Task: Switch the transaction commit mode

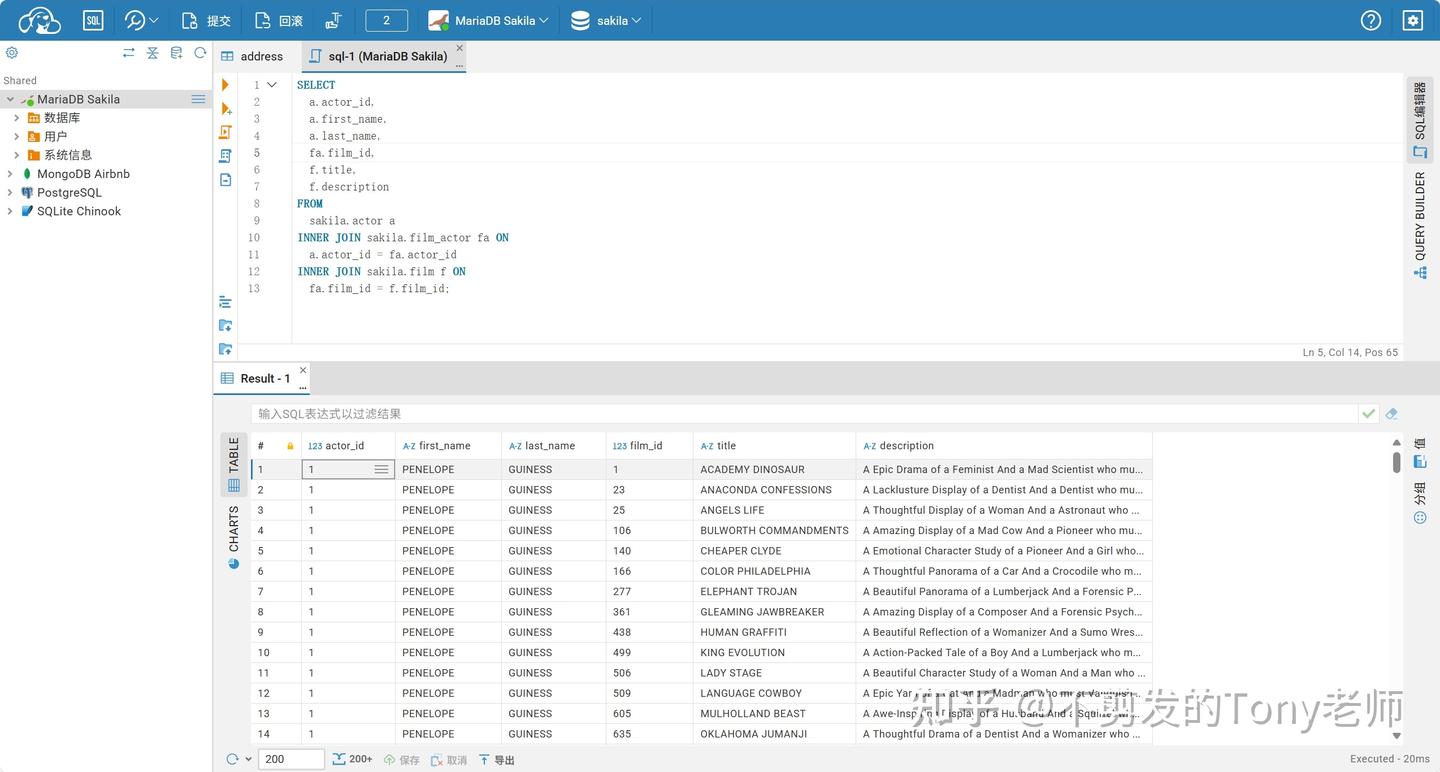Action: [x=334, y=20]
